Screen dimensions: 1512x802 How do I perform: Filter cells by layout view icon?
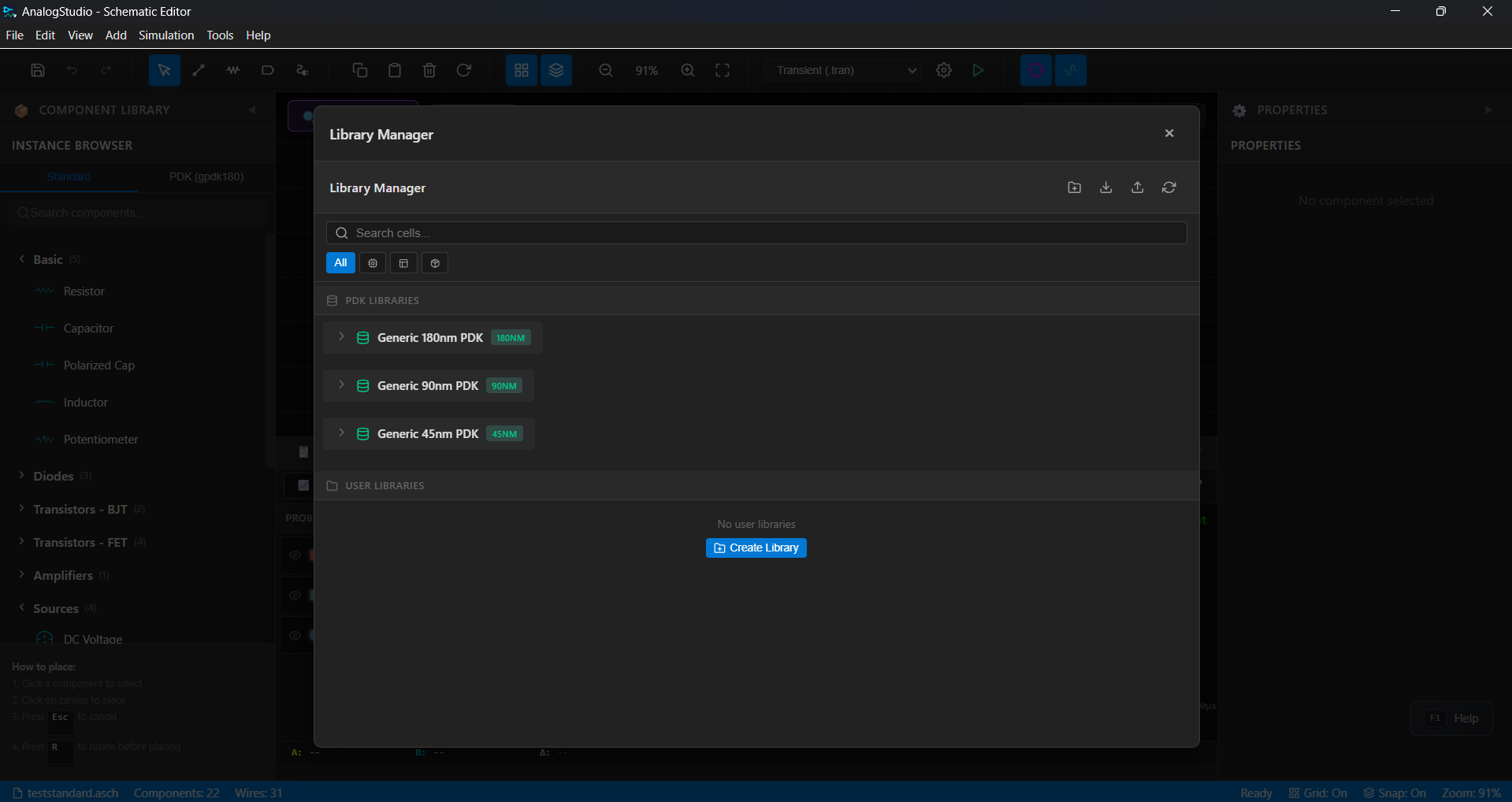coord(403,263)
